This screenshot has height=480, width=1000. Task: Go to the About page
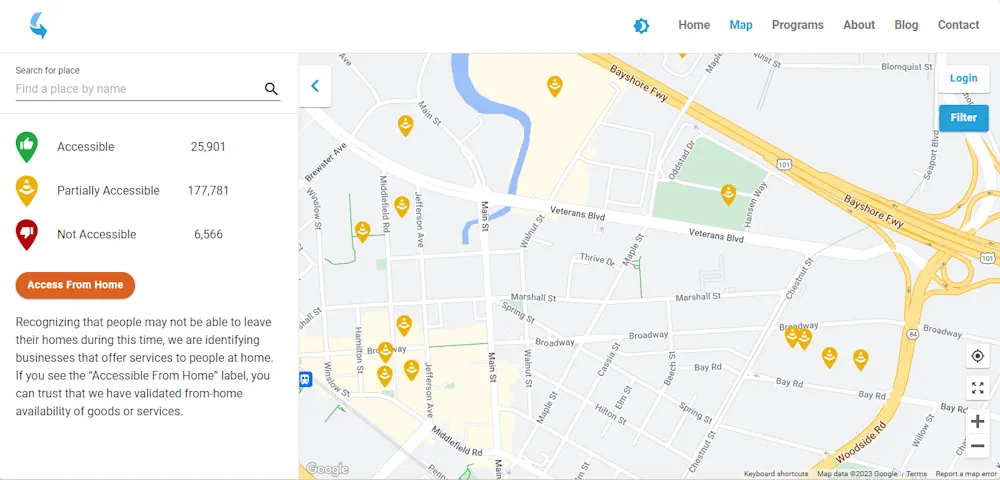tap(858, 25)
